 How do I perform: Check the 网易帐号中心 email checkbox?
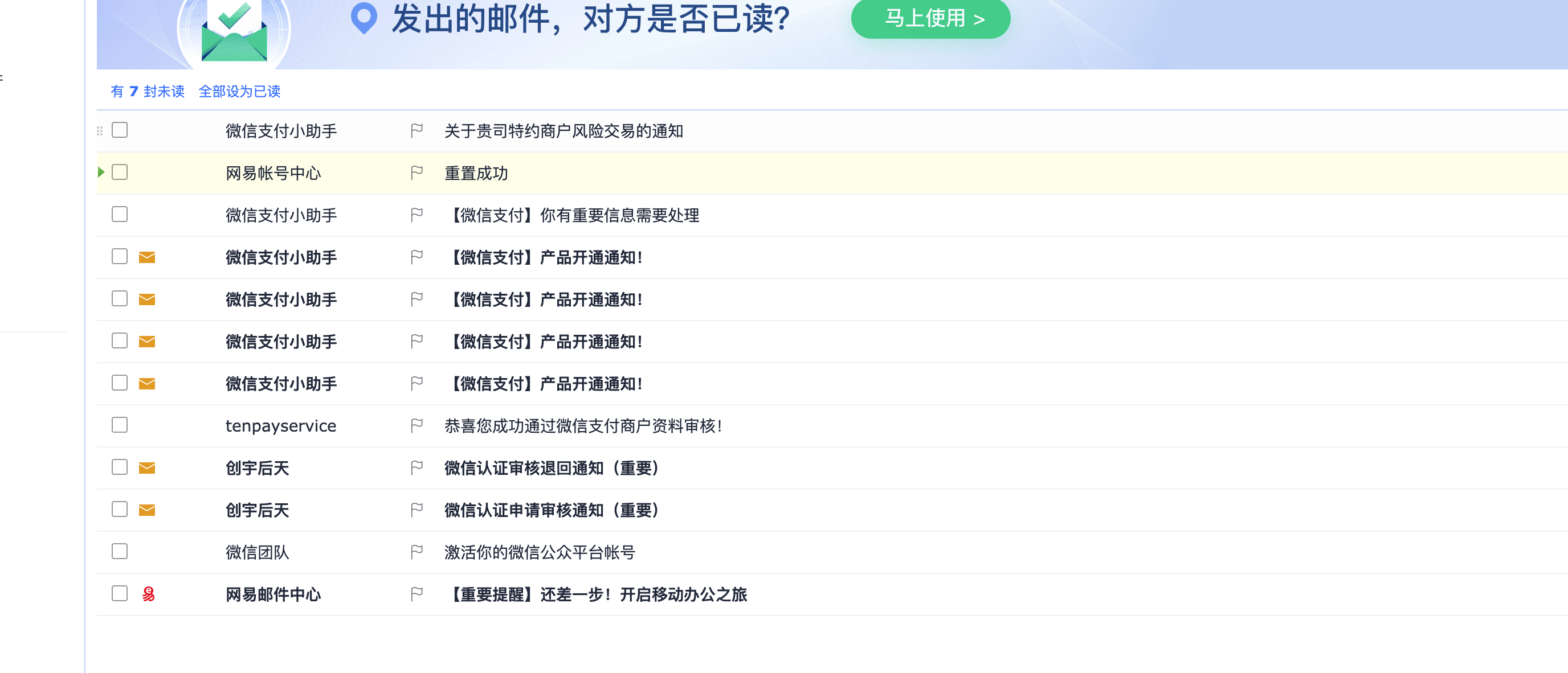[120, 172]
